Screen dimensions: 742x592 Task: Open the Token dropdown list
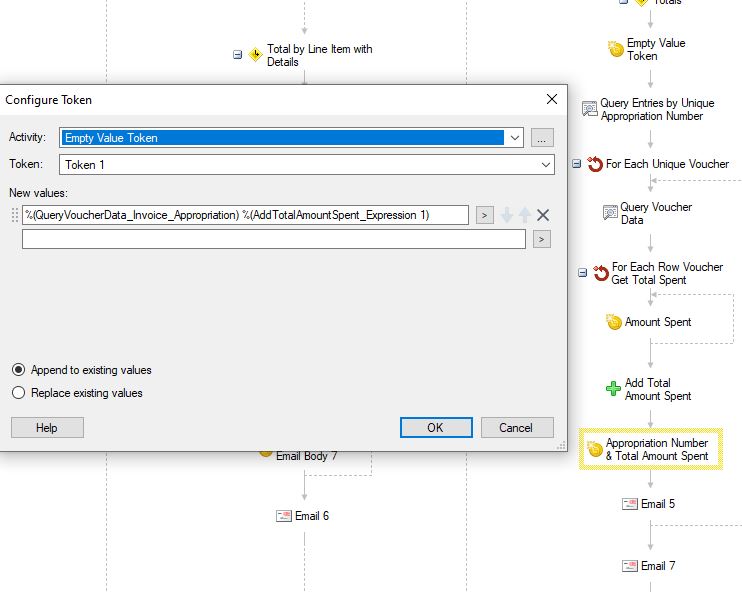coord(546,165)
